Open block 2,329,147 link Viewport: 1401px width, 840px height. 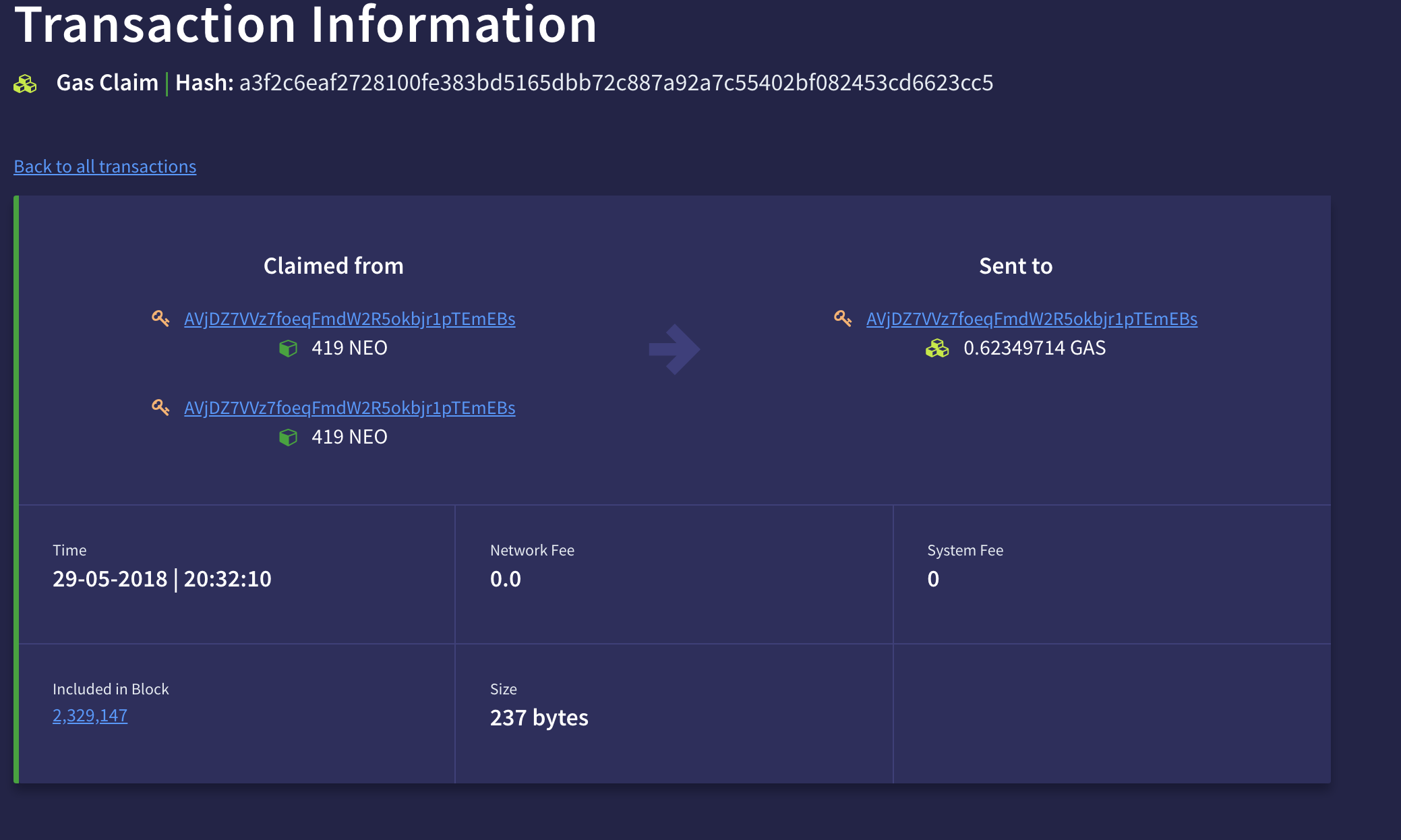coord(90,715)
